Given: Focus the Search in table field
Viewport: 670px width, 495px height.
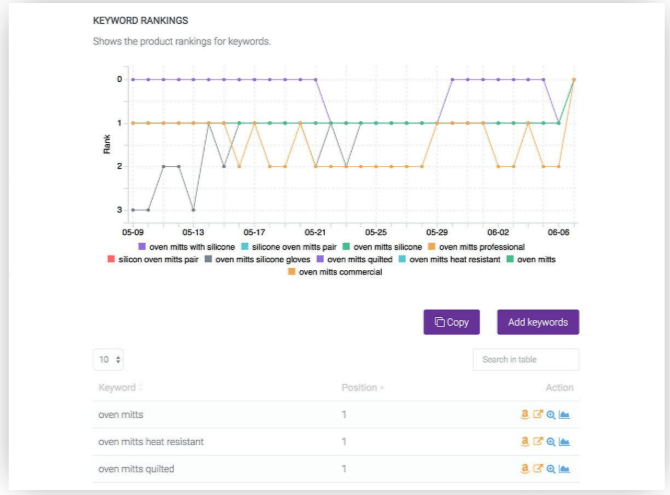Looking at the screenshot, I should point(526,359).
